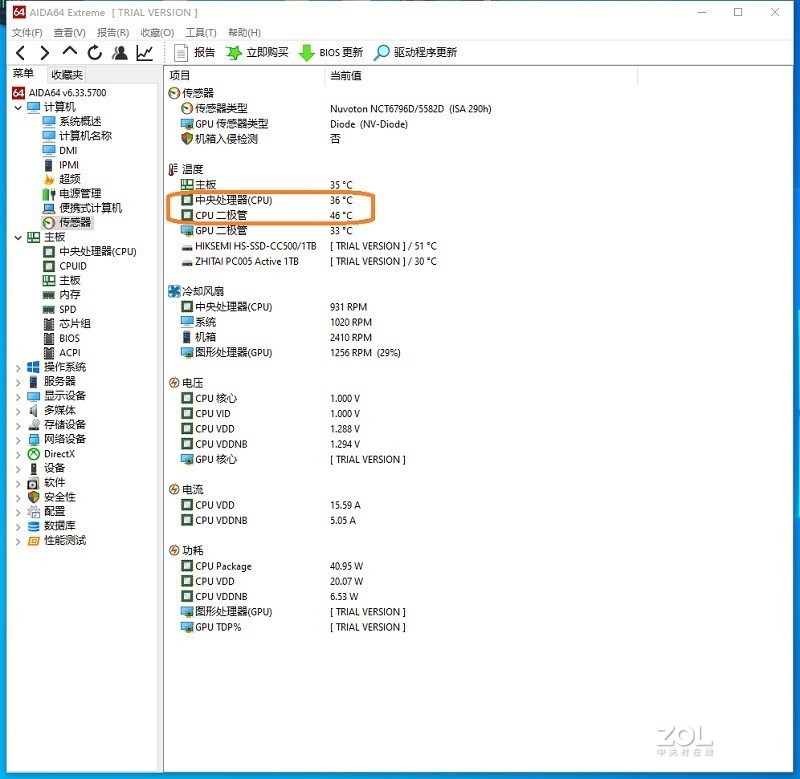This screenshot has height=779, width=800.
Task: Expand the 存储设备 tree node
Action: pyautogui.click(x=18, y=424)
